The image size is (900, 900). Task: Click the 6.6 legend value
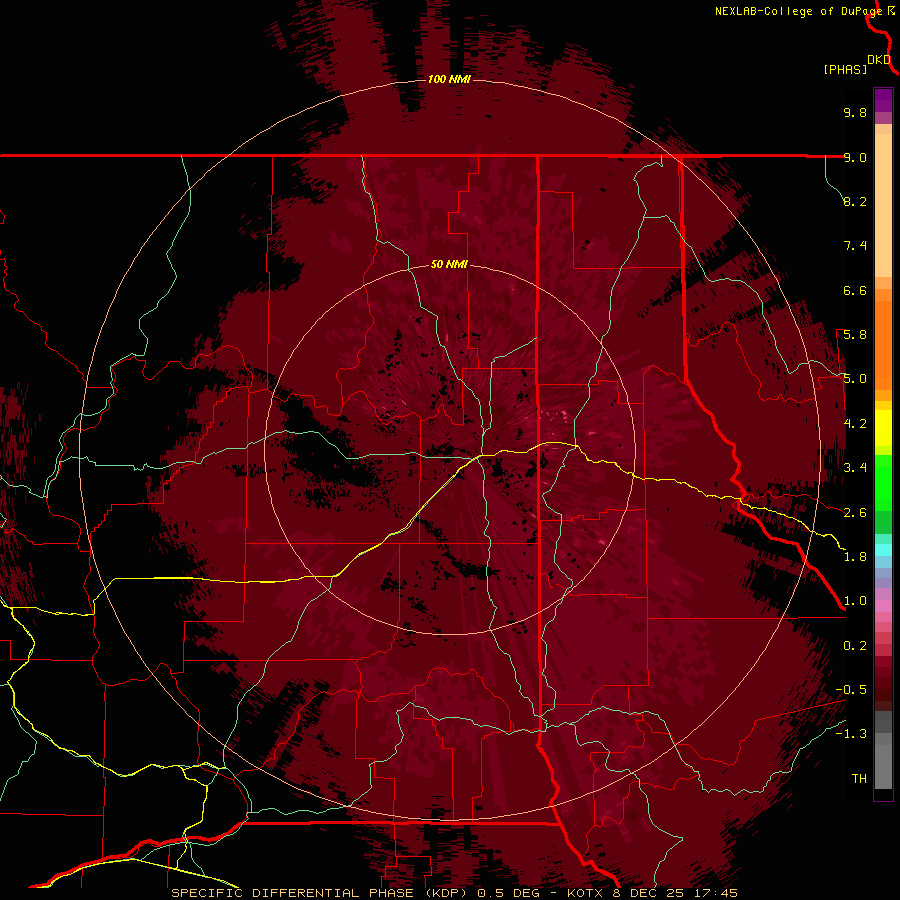[x=855, y=290]
